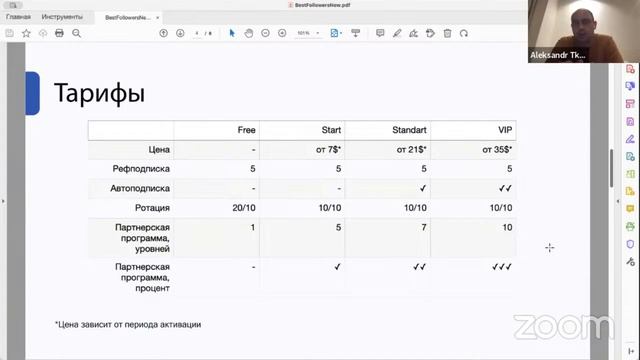Open the wrench more tools sidebar icon
Screen dimensions: 640x360
(x=630, y=262)
